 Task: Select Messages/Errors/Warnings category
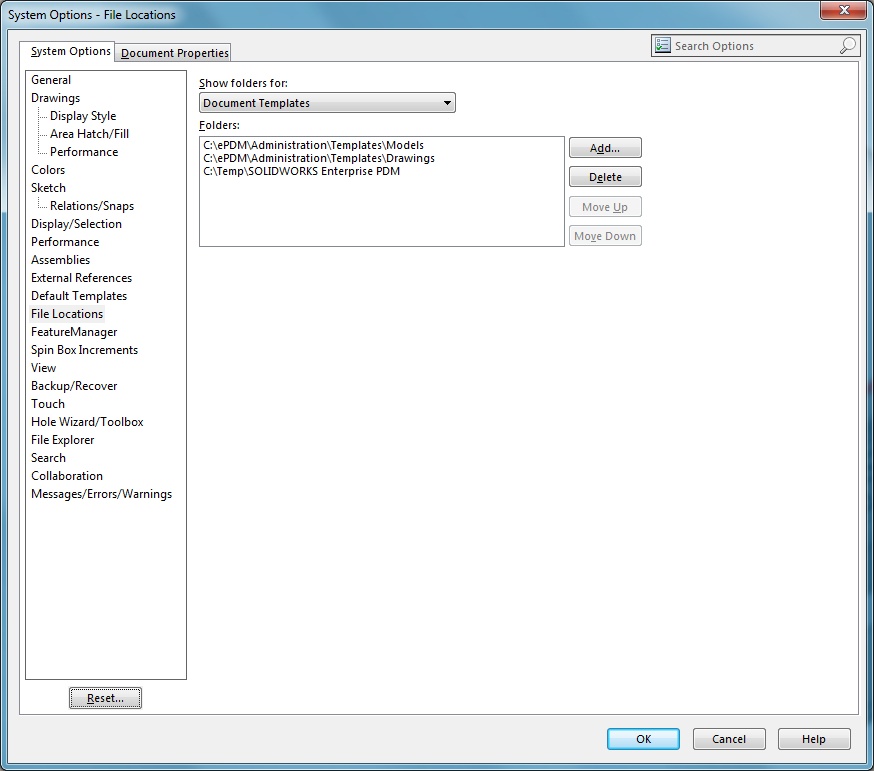tap(101, 494)
